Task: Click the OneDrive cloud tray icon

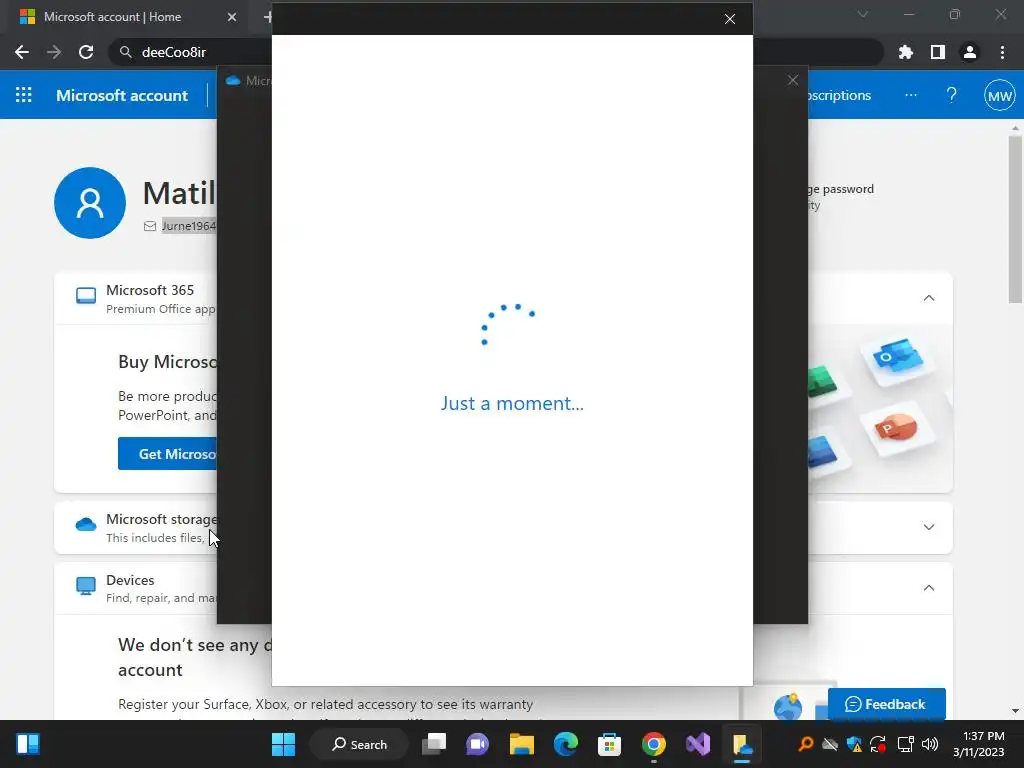Action: (829, 744)
